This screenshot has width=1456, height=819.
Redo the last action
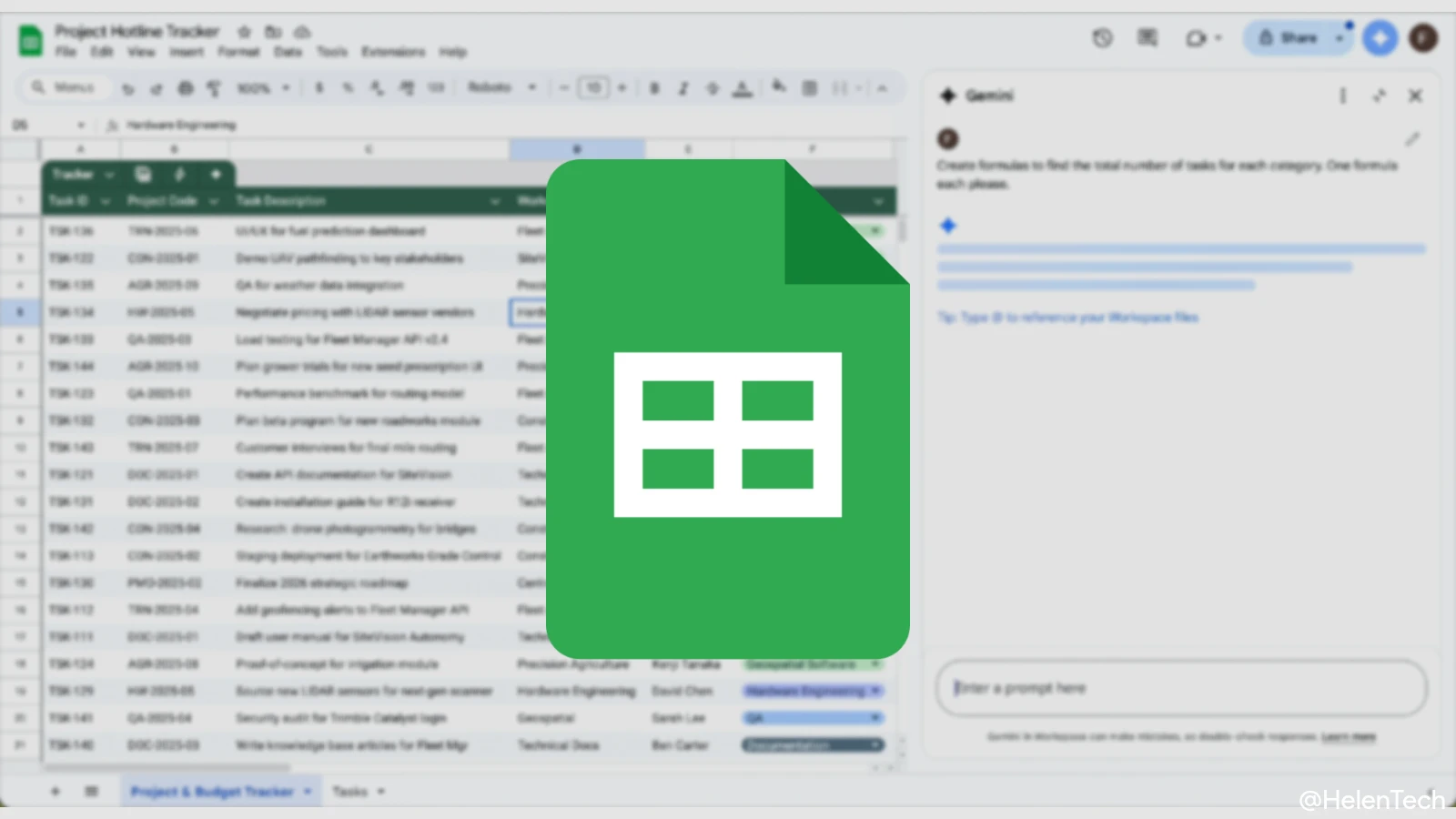(x=157, y=88)
